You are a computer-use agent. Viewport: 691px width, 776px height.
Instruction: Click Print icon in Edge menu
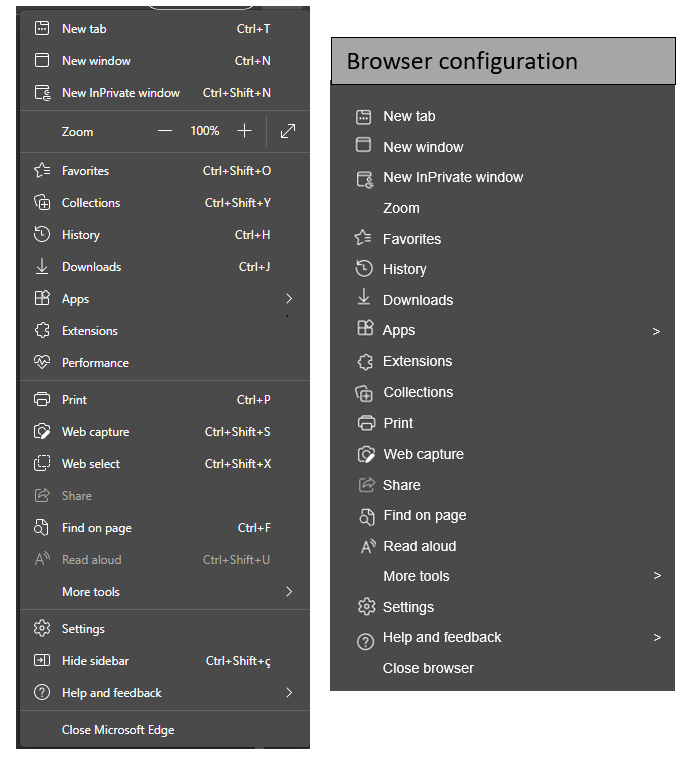coord(42,399)
